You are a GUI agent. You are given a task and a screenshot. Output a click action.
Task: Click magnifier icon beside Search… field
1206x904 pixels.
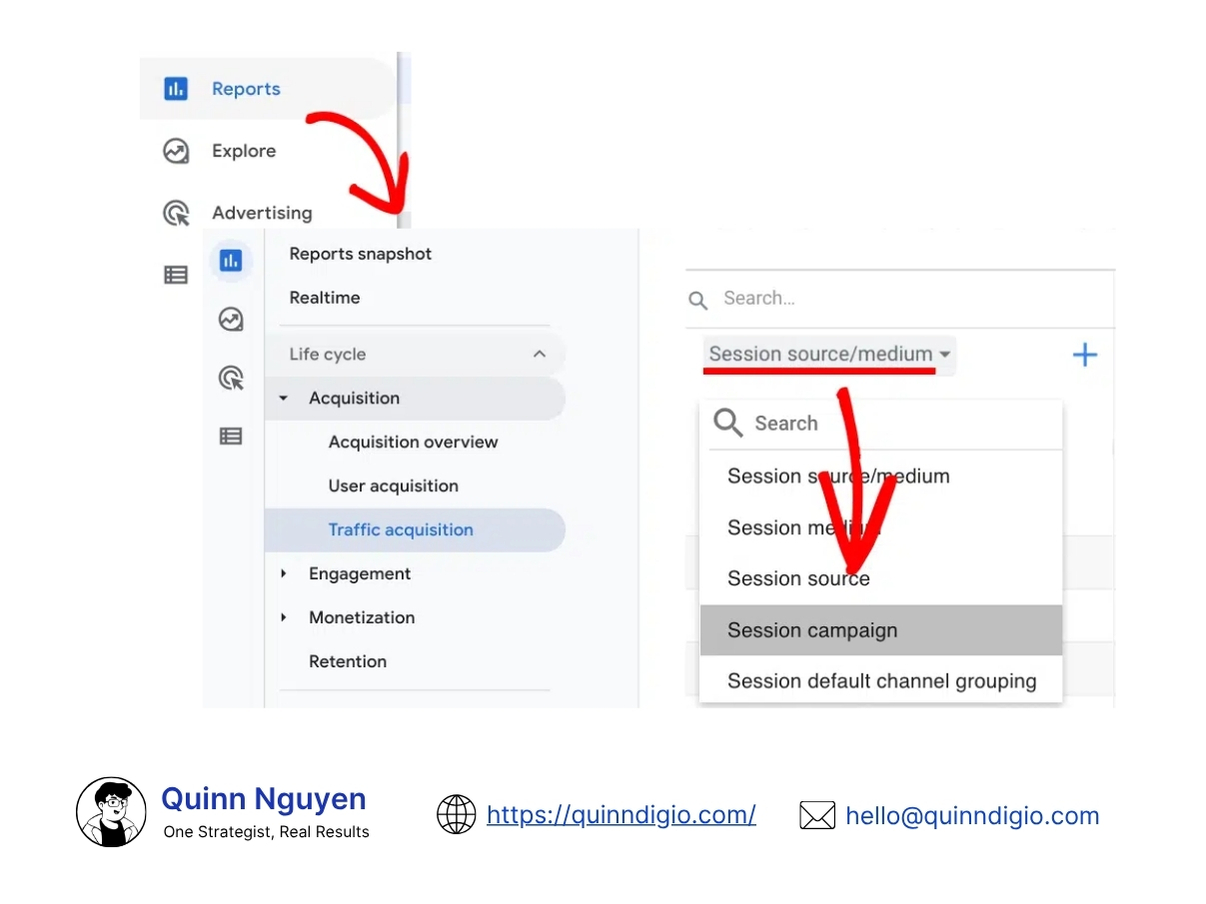pyautogui.click(x=699, y=300)
